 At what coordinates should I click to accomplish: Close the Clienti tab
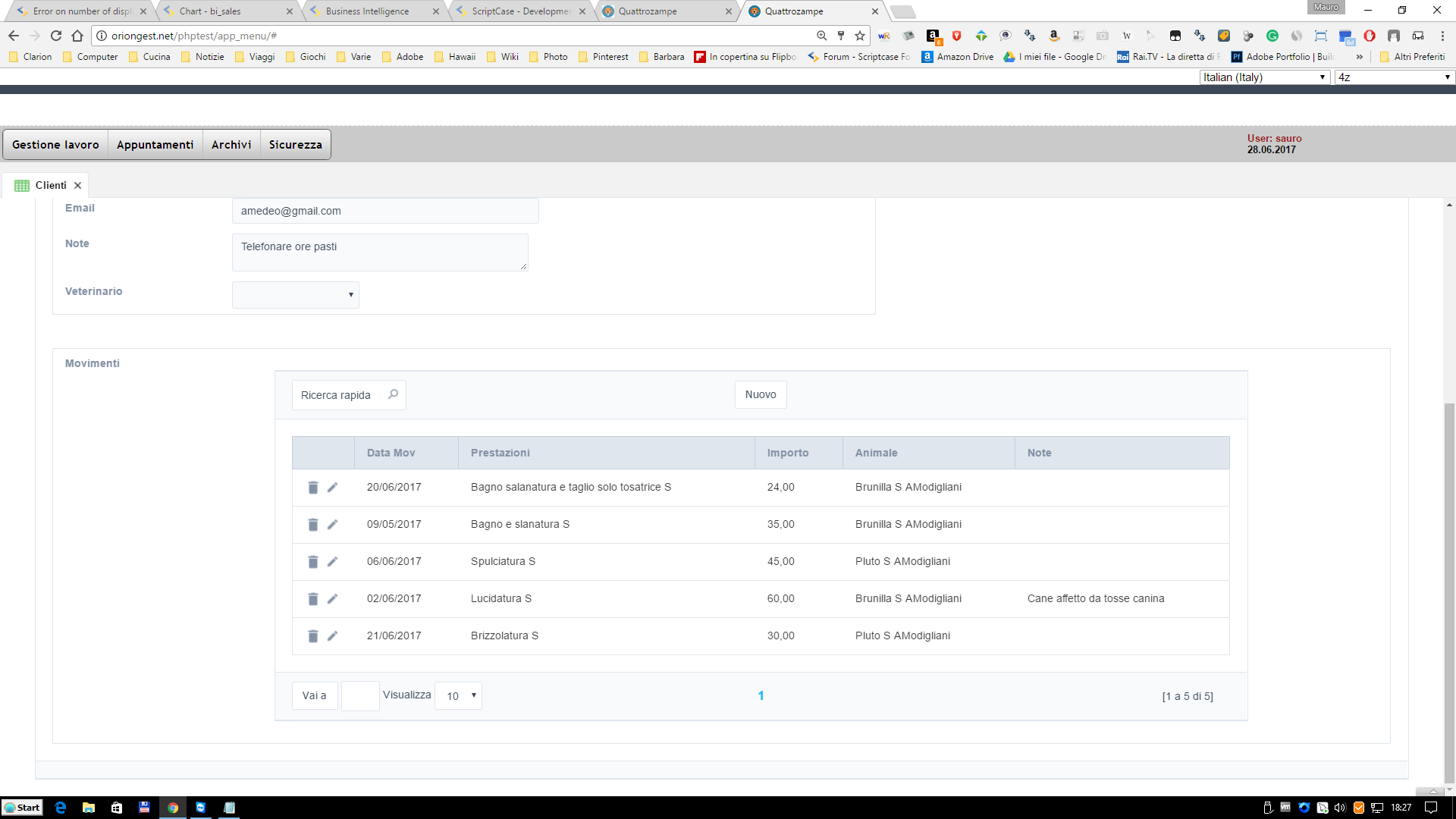(77, 185)
